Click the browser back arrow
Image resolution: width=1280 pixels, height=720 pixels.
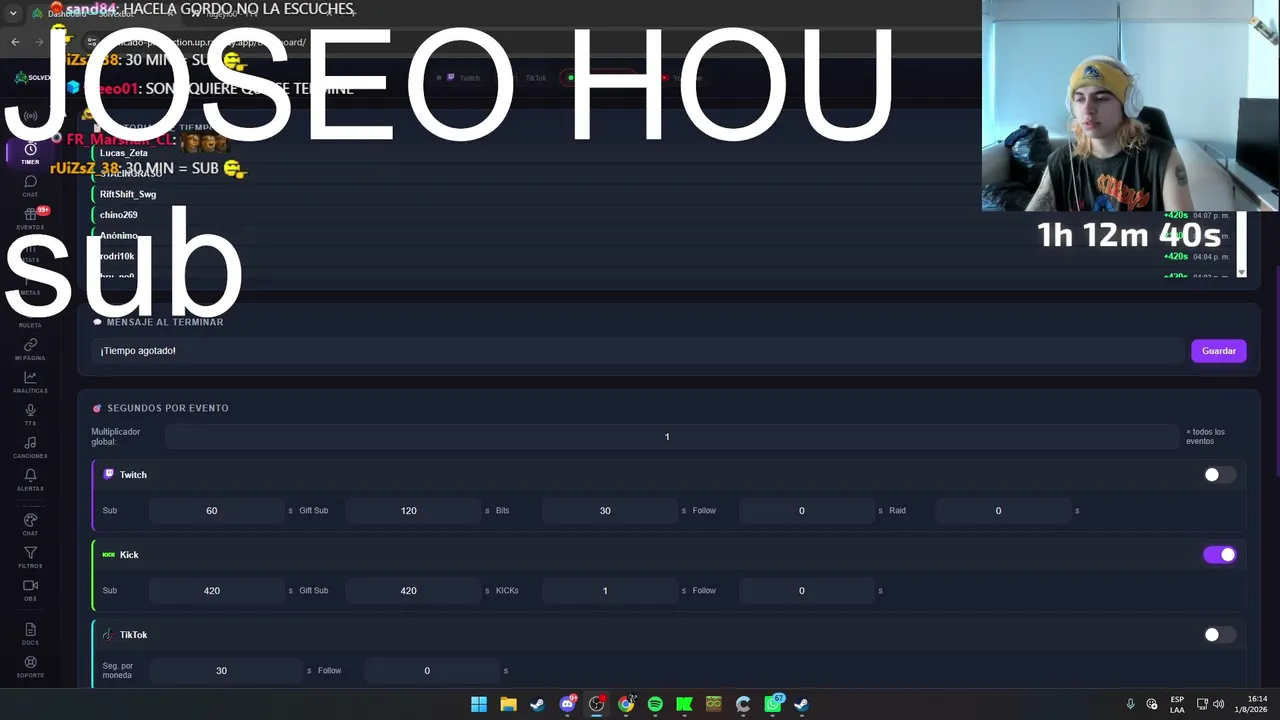click(x=15, y=42)
